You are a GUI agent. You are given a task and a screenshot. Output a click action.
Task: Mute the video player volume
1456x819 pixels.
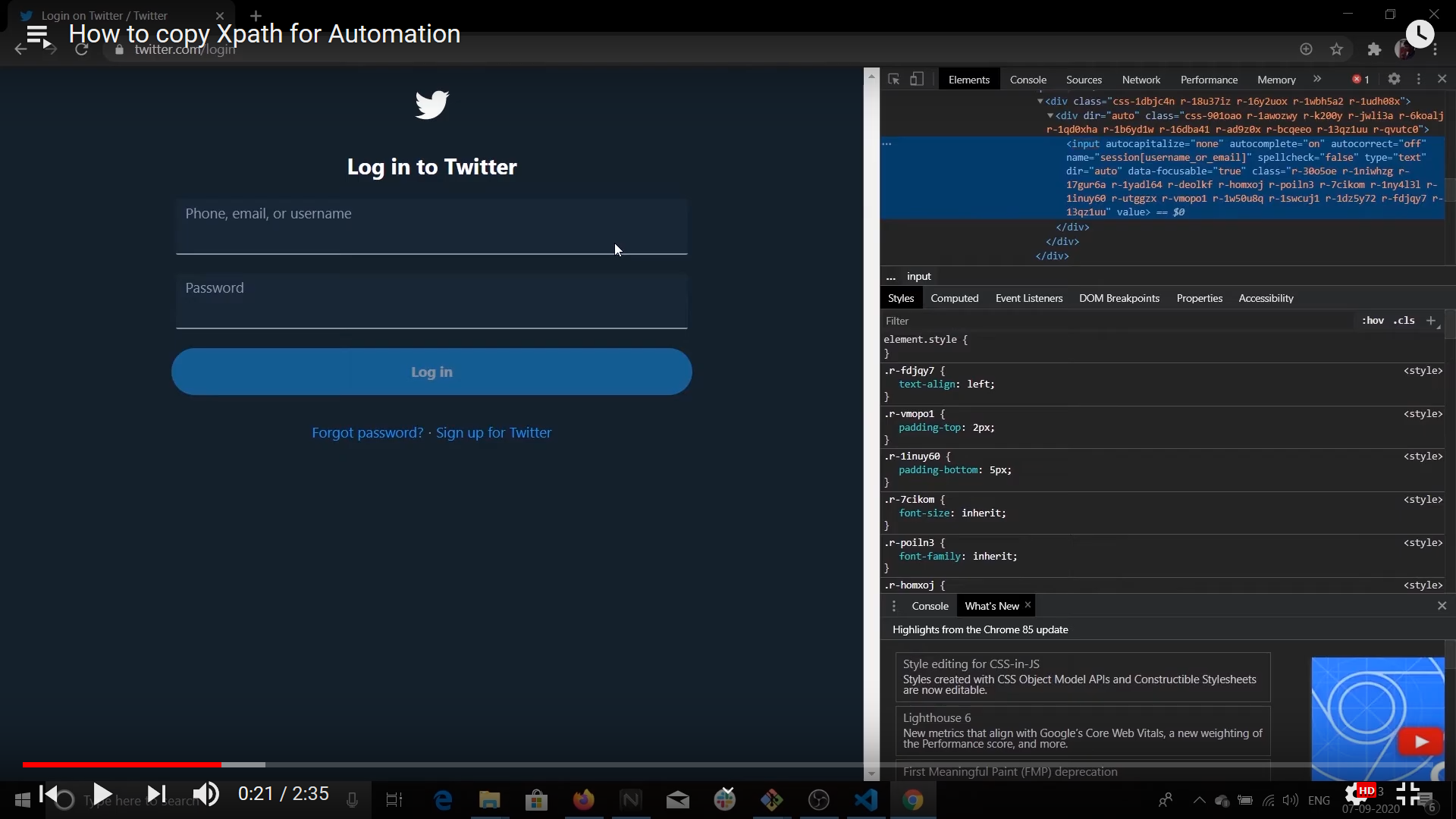click(206, 794)
